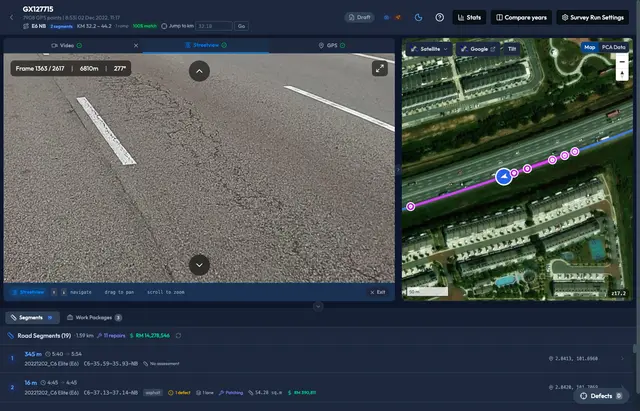Select the PCA Data toggle option
The height and width of the screenshot is (411, 640).
[613, 47]
